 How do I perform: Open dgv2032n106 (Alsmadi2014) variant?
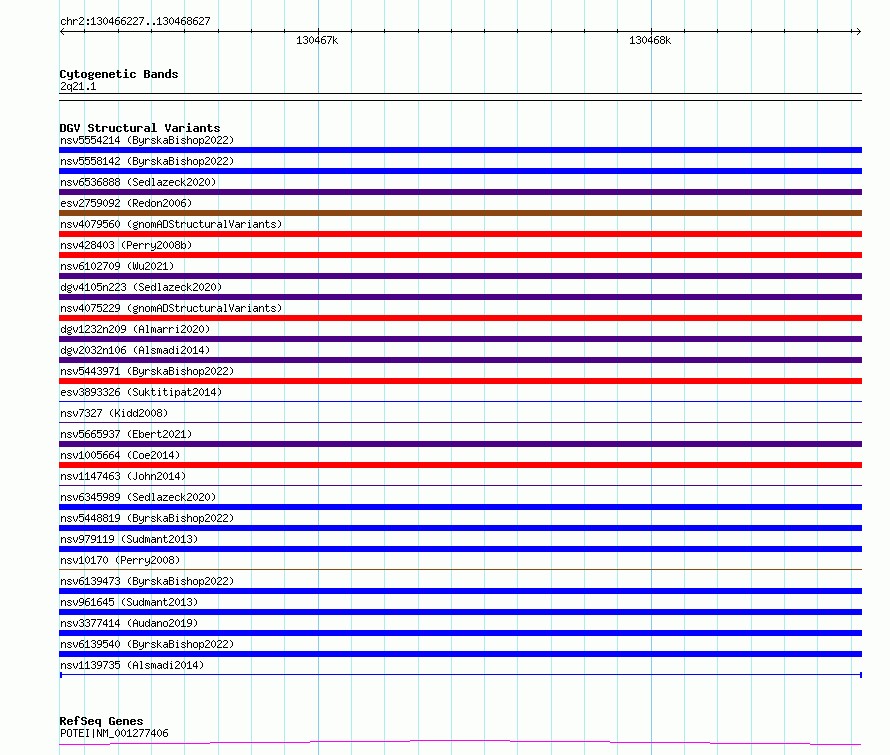click(x=135, y=350)
